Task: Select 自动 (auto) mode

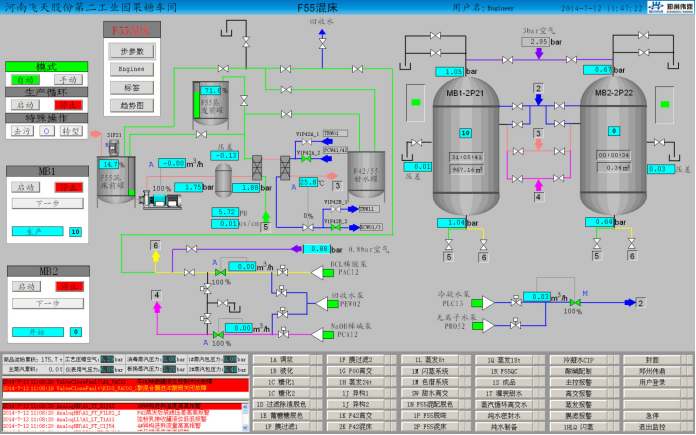Action: [x=25, y=80]
